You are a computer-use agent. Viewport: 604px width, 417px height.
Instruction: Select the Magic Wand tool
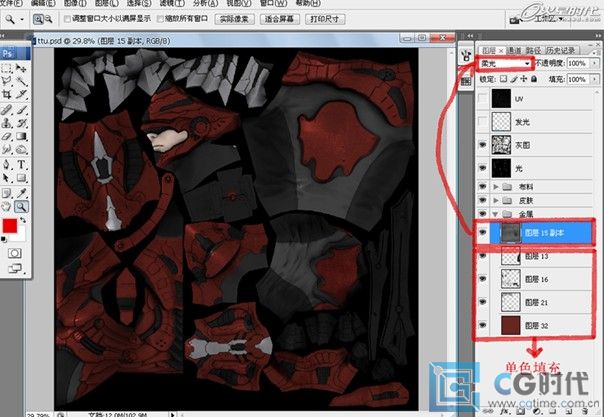[21, 81]
